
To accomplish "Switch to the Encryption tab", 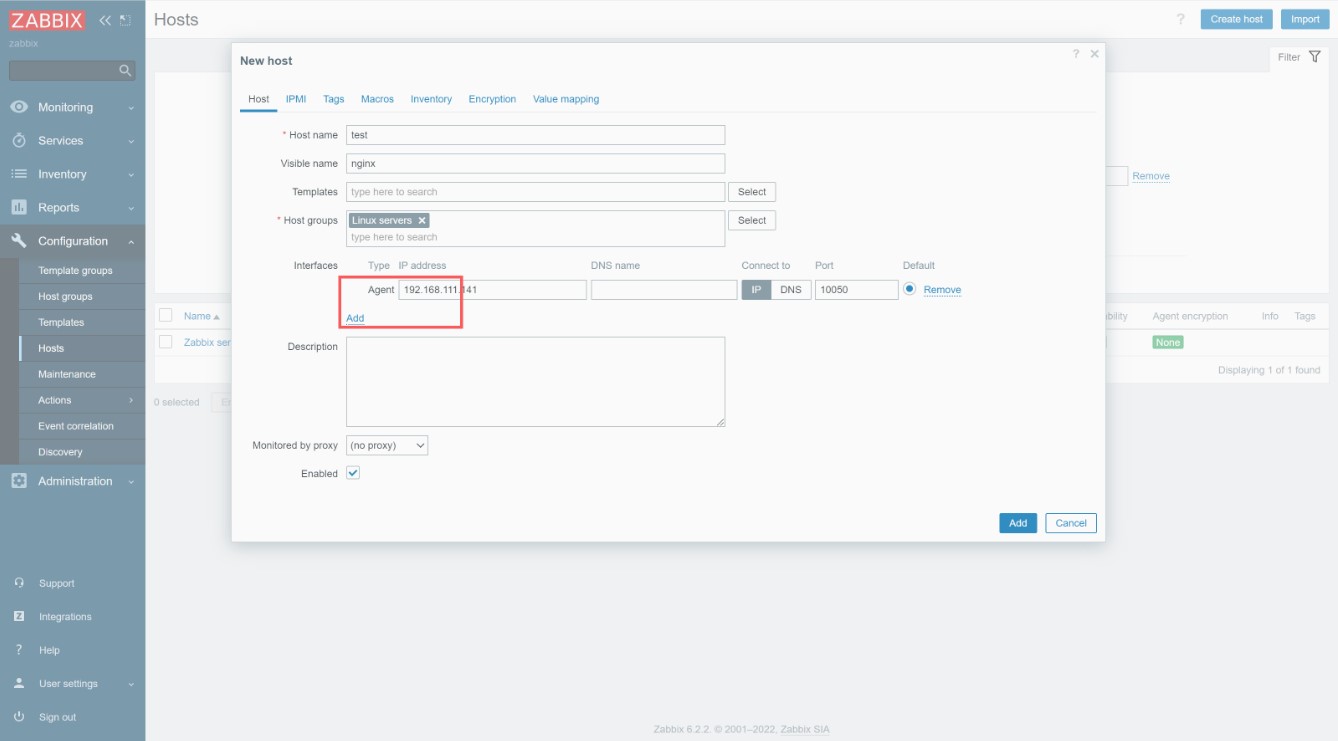I will click(x=492, y=99).
